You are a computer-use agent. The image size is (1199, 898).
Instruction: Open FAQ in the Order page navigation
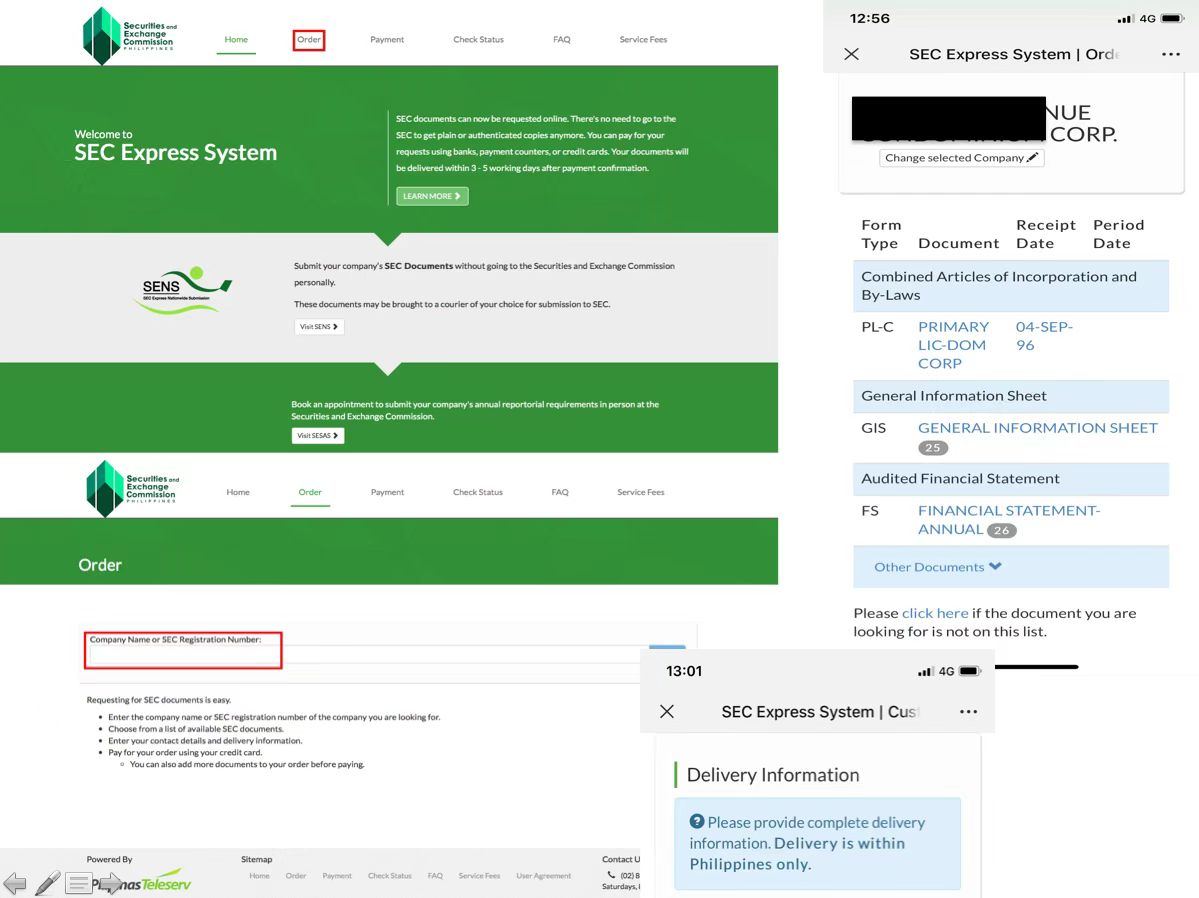point(560,493)
